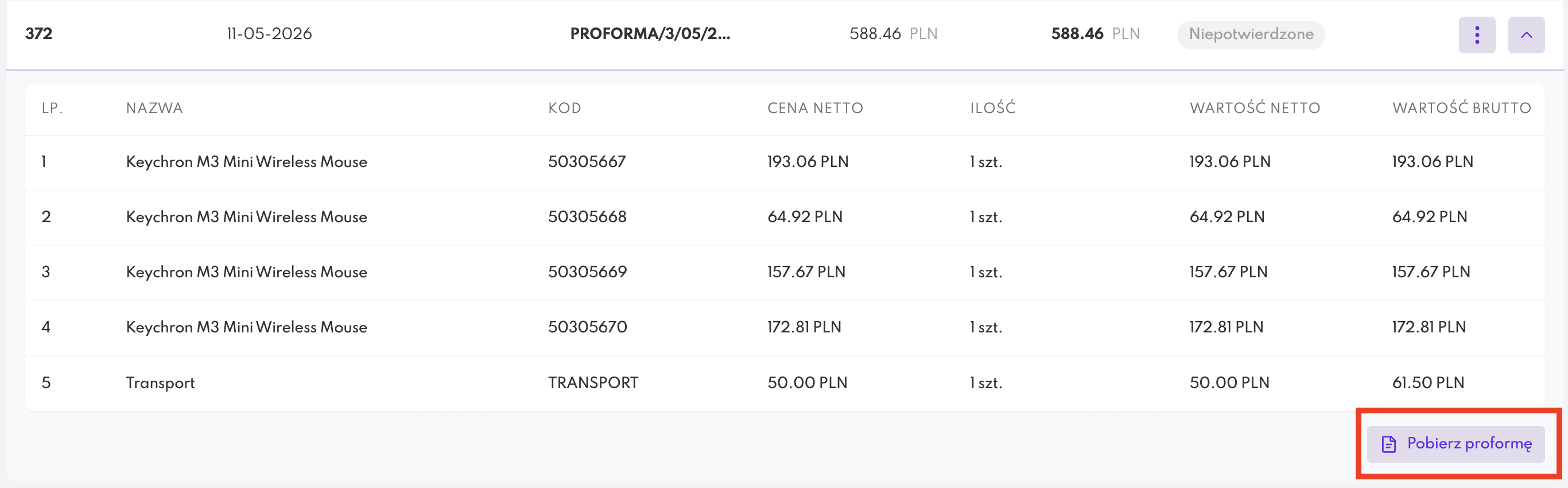Click the WARTOŚĆ BRUTTO column header
This screenshot has width=1568, height=488.
[x=1461, y=108]
